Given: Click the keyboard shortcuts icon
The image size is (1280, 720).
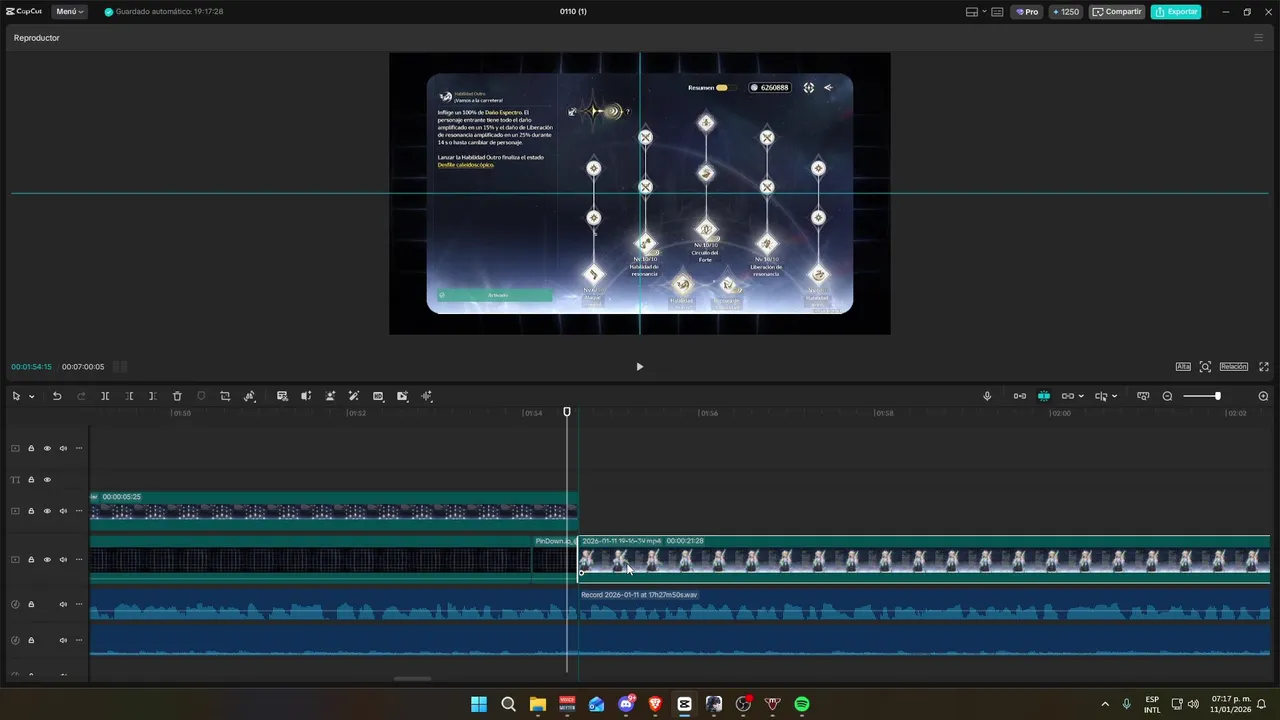Looking at the screenshot, I should tap(997, 12).
